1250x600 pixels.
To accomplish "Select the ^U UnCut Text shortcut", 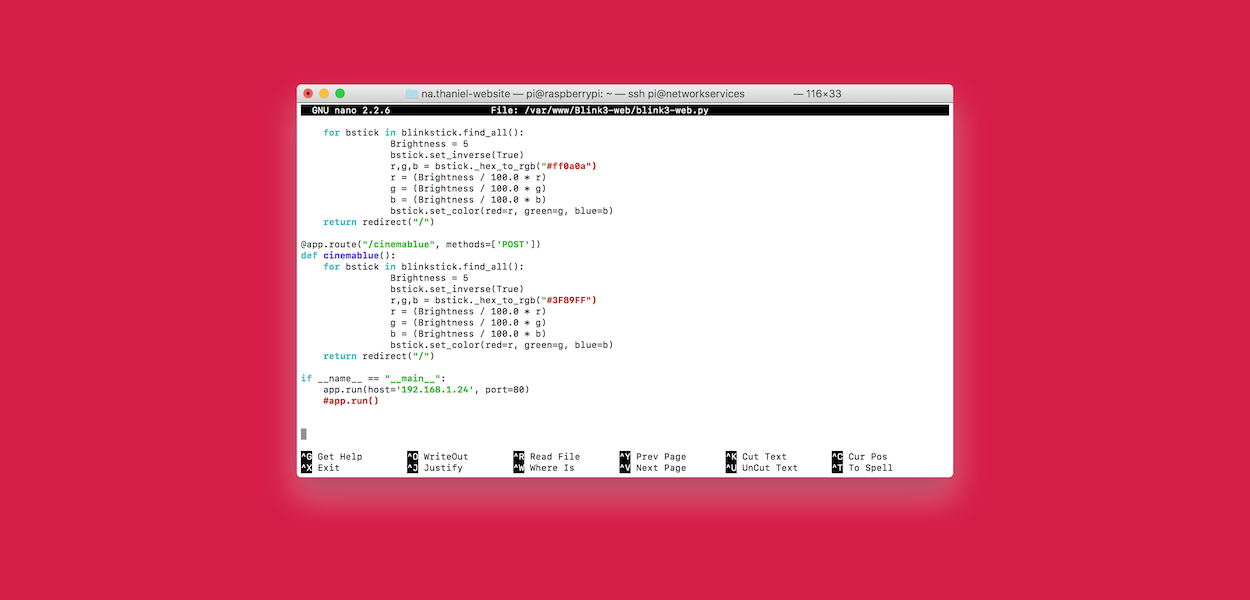I will (x=762, y=468).
